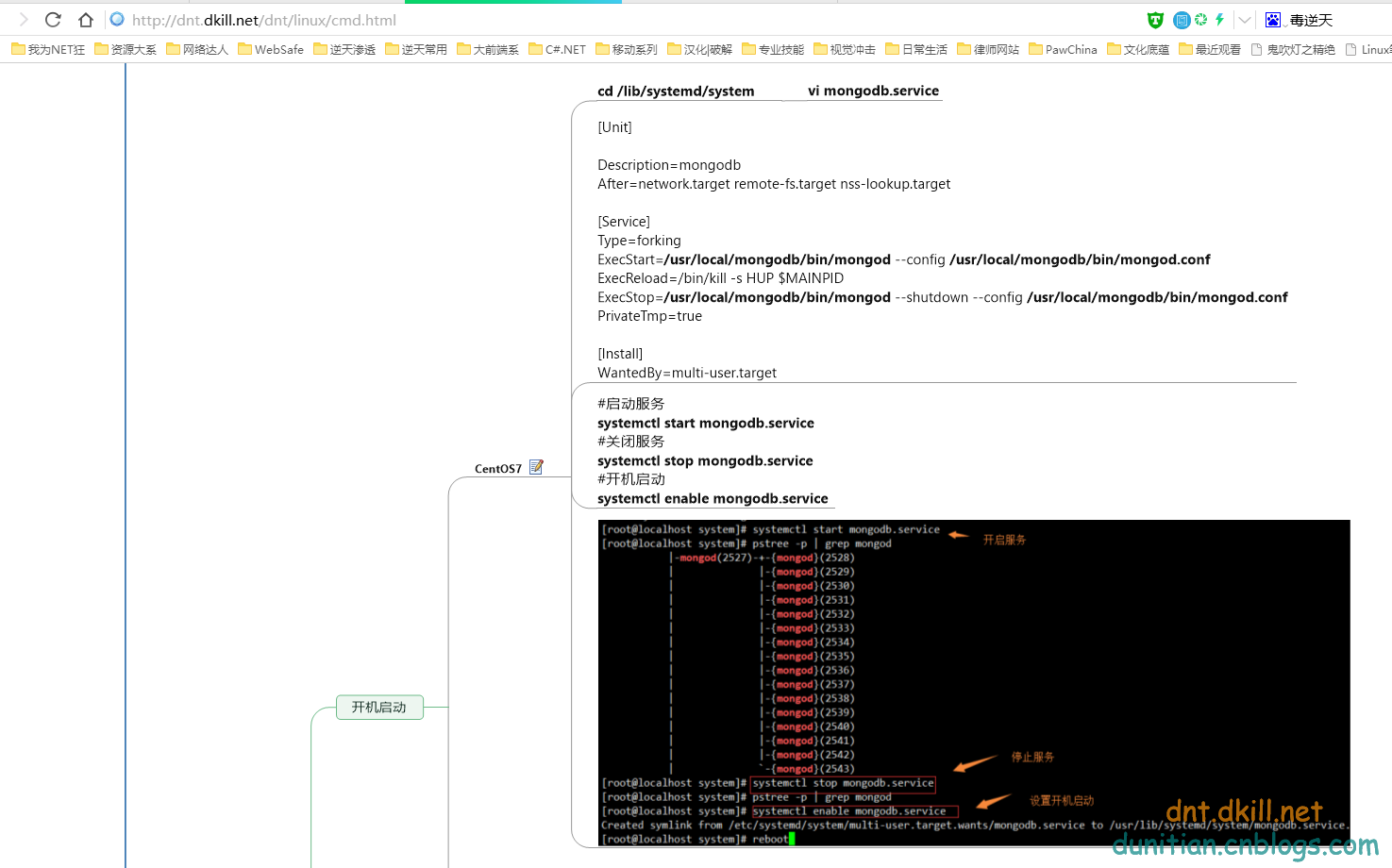The image size is (1392, 868).
Task: Select the CentOS7 branch node
Action: [x=497, y=468]
